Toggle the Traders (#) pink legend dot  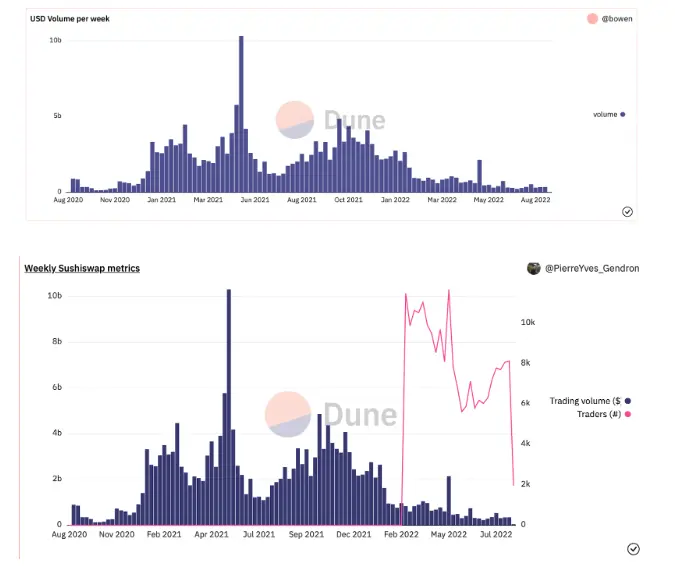(x=628, y=414)
